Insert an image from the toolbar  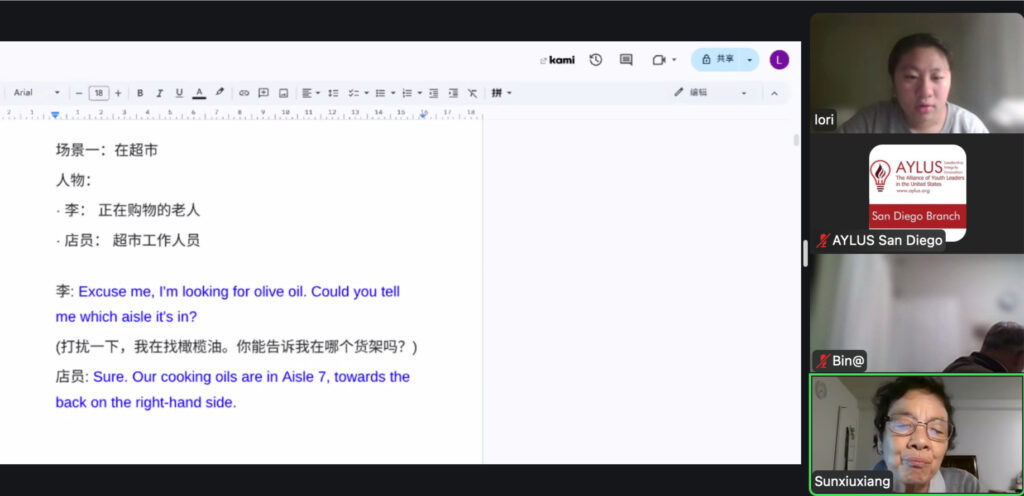point(284,93)
